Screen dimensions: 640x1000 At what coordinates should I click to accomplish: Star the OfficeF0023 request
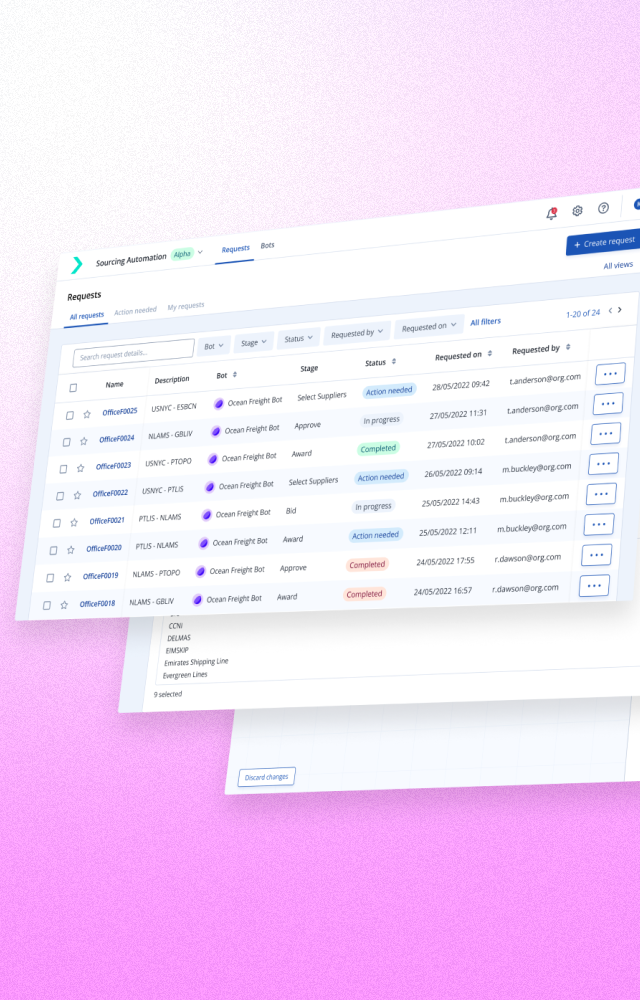coord(80,468)
